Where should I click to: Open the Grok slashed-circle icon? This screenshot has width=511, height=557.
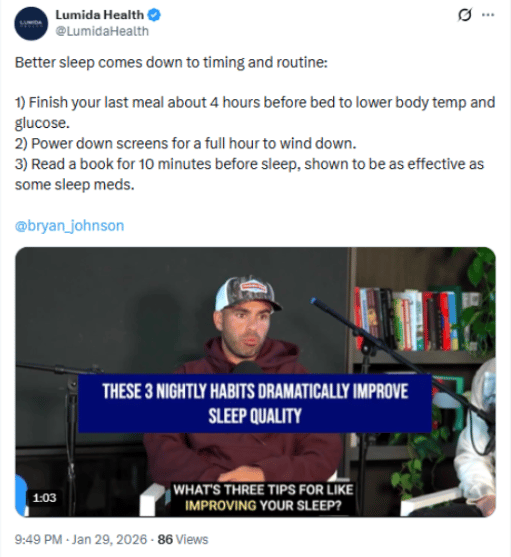(x=465, y=15)
